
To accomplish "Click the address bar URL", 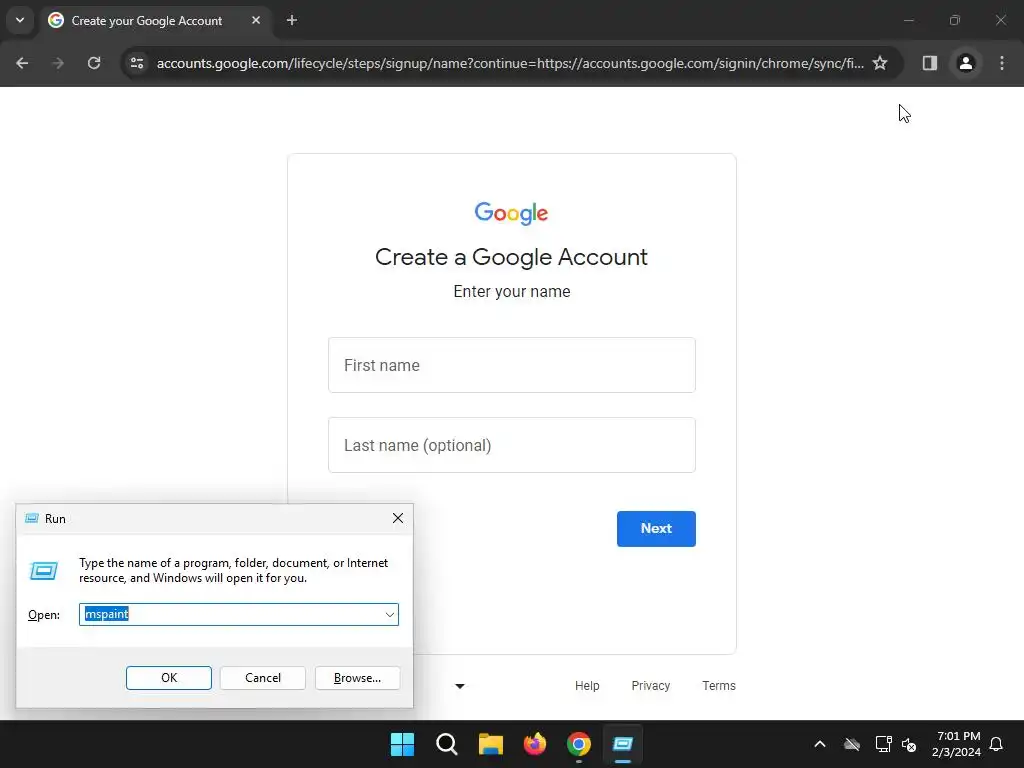I will 509,63.
